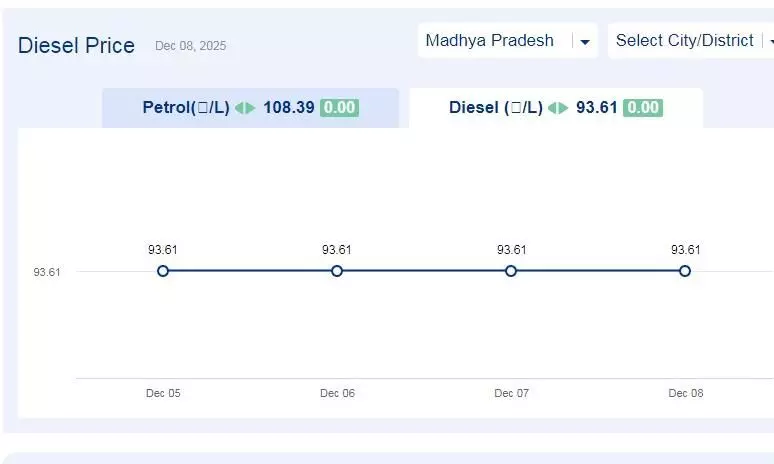Open the Madhya Pradesh state dropdown

coord(490,41)
